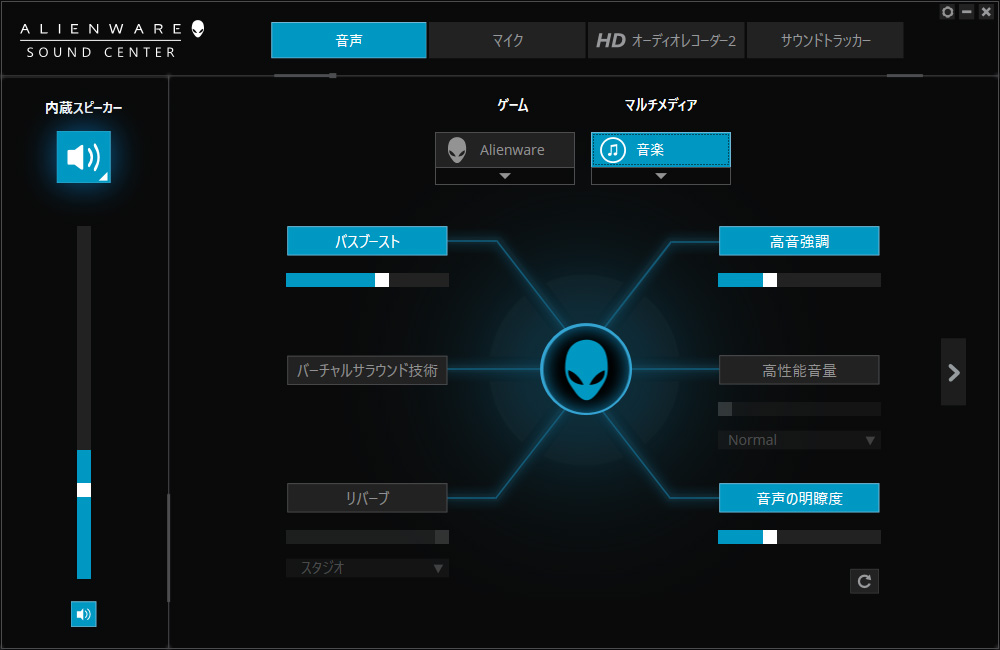Click the Alienware Sound Center title text
This screenshot has width=1000, height=650.
pyautogui.click(x=101, y=40)
